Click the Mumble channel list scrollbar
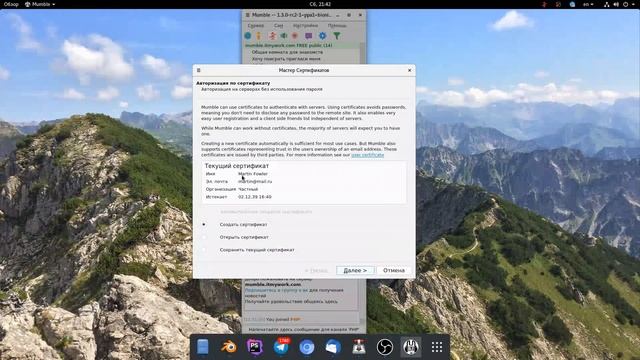 click(362, 53)
